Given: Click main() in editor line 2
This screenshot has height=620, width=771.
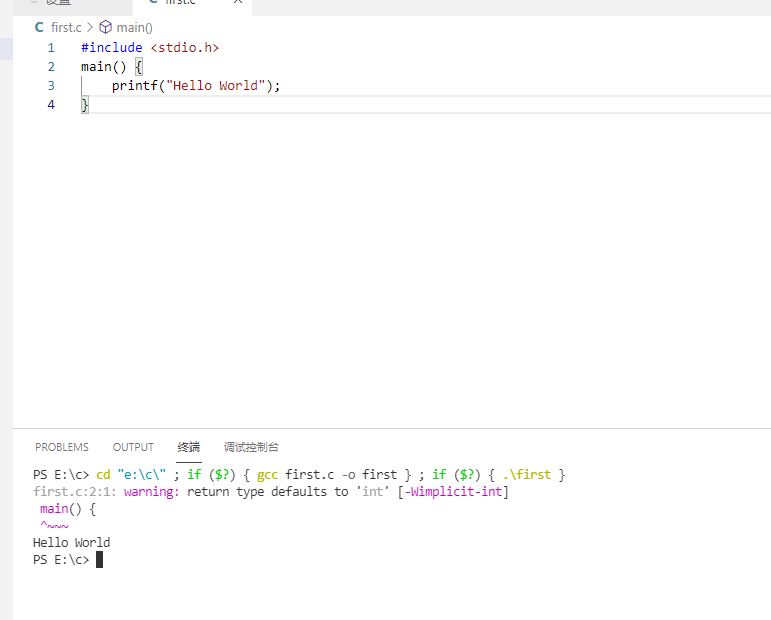Looking at the screenshot, I should (104, 67).
